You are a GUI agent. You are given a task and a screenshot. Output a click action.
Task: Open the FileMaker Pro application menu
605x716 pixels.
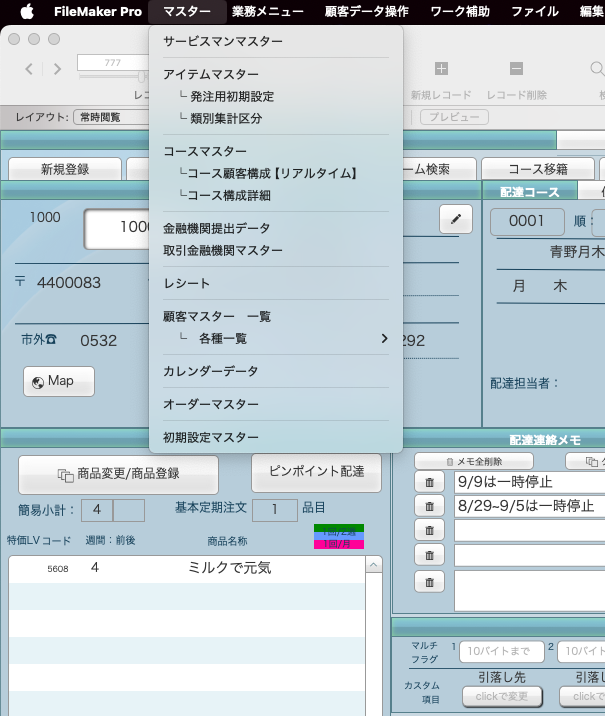coord(98,11)
